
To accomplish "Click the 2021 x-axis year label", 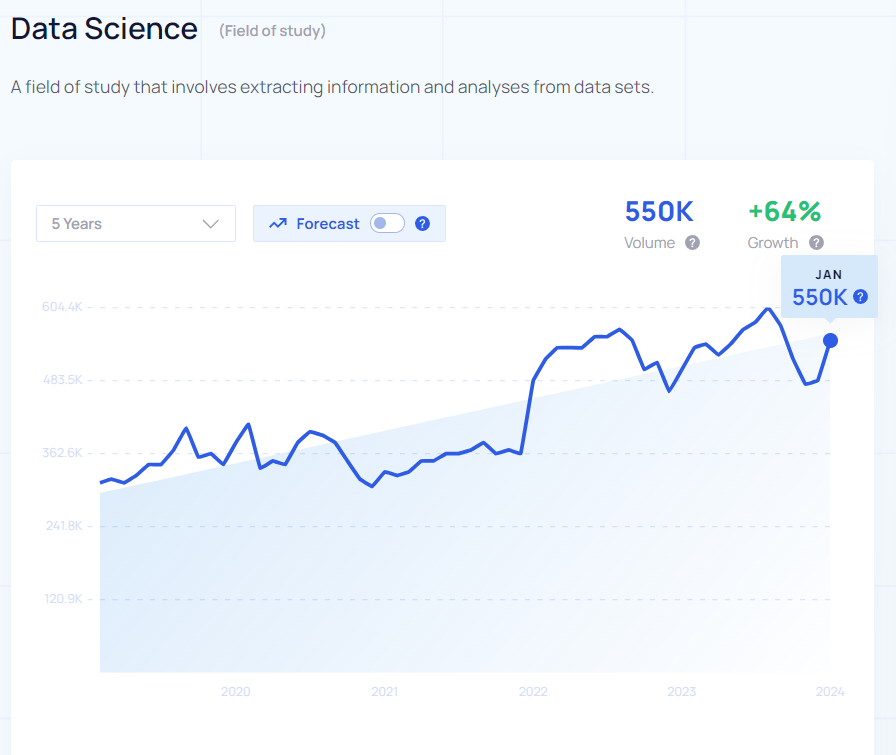I will pyautogui.click(x=385, y=692).
